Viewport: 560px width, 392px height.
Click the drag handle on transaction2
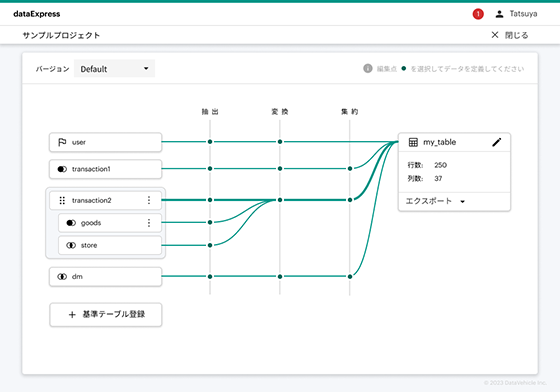coord(62,200)
